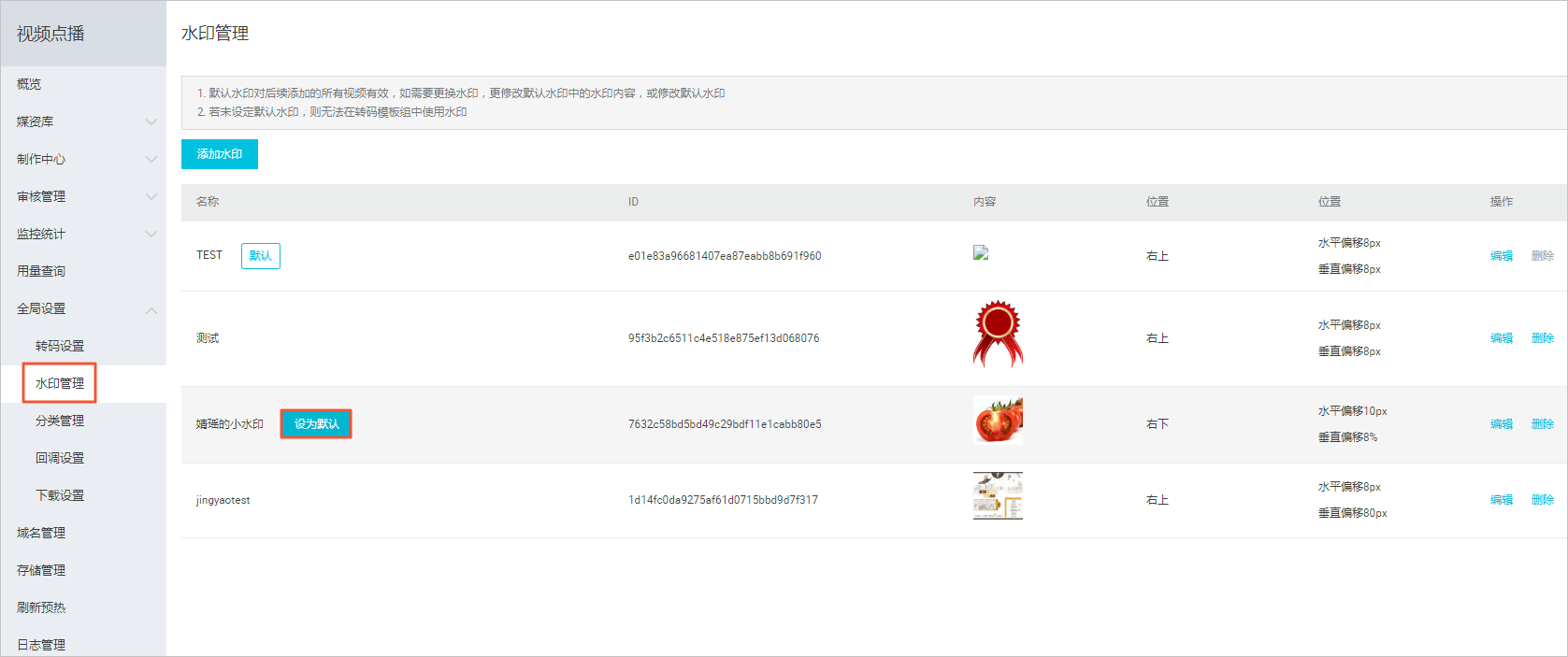
Task: Edit the jingyaotest watermark
Action: pyautogui.click(x=1502, y=500)
